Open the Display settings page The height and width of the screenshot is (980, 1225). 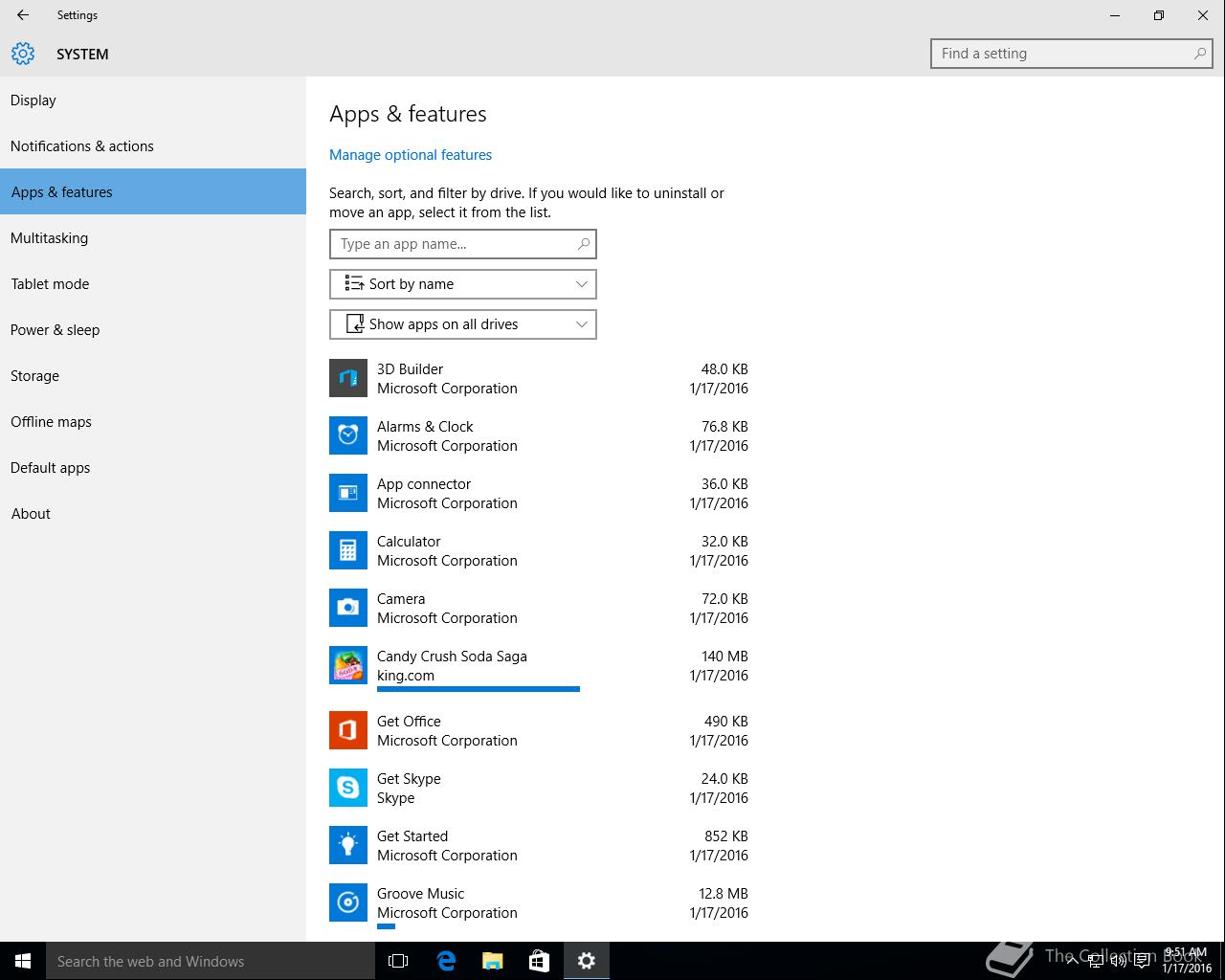tap(153, 100)
